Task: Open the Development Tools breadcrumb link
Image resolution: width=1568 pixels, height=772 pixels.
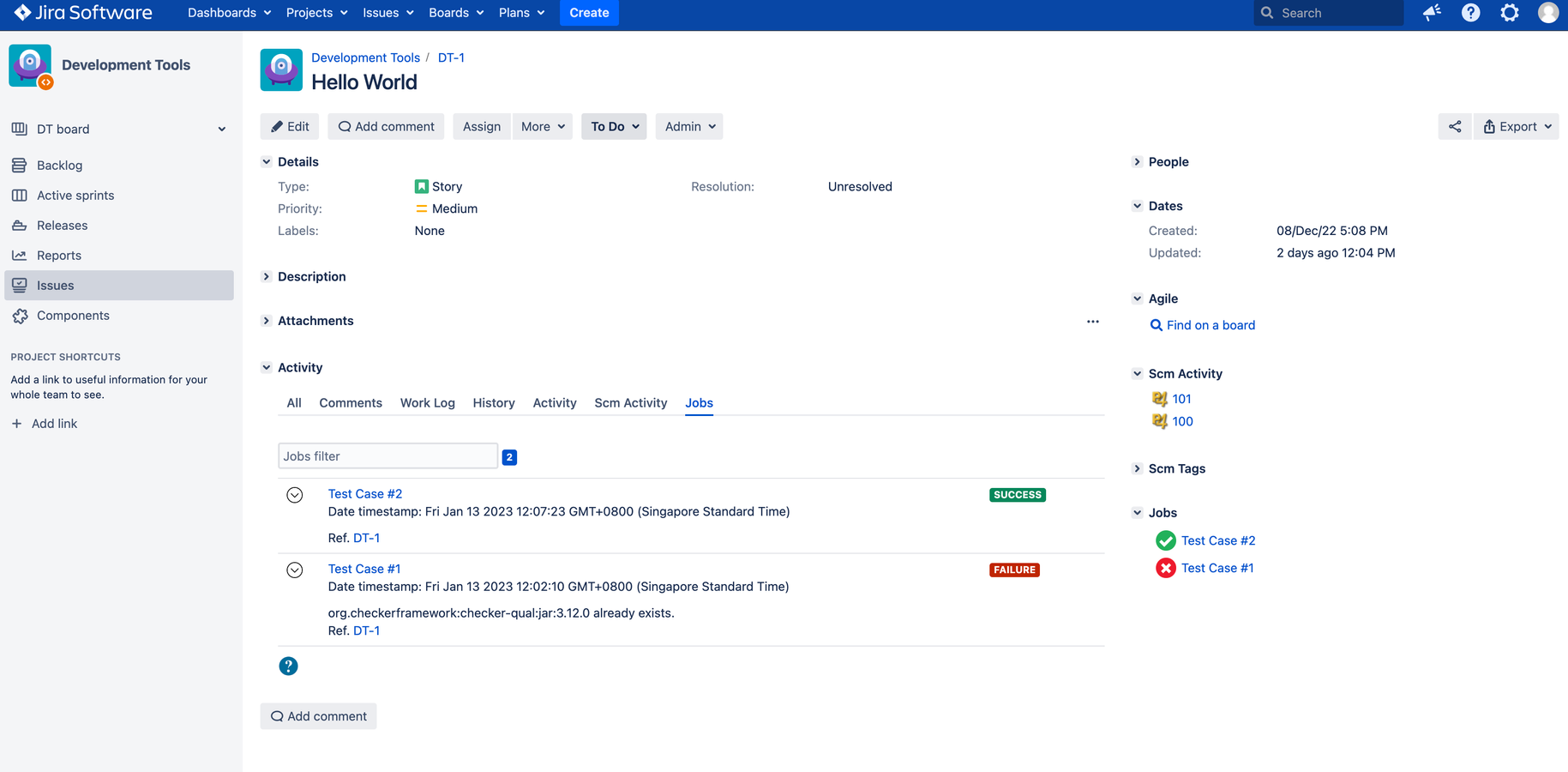Action: coord(365,57)
